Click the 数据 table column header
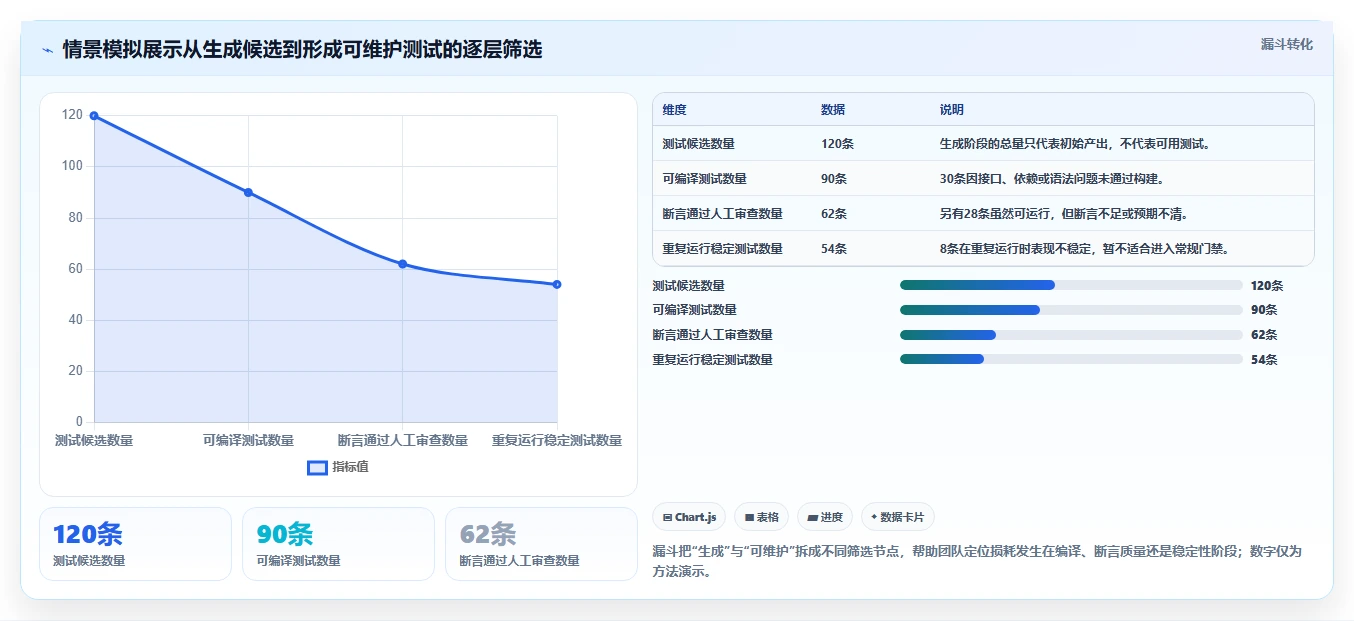The width and height of the screenshot is (1354, 621). click(x=833, y=110)
